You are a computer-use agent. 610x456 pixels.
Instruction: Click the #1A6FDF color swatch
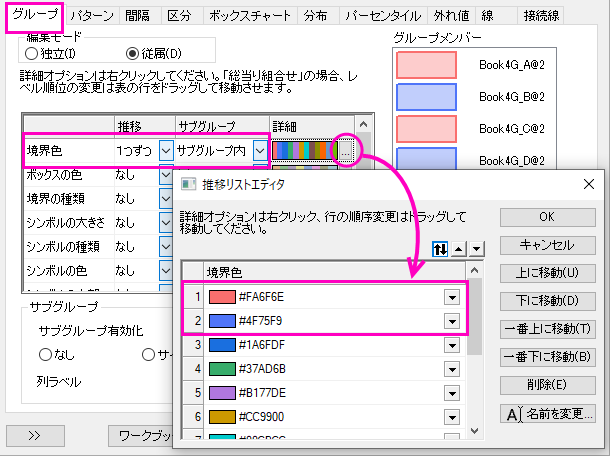[222, 345]
